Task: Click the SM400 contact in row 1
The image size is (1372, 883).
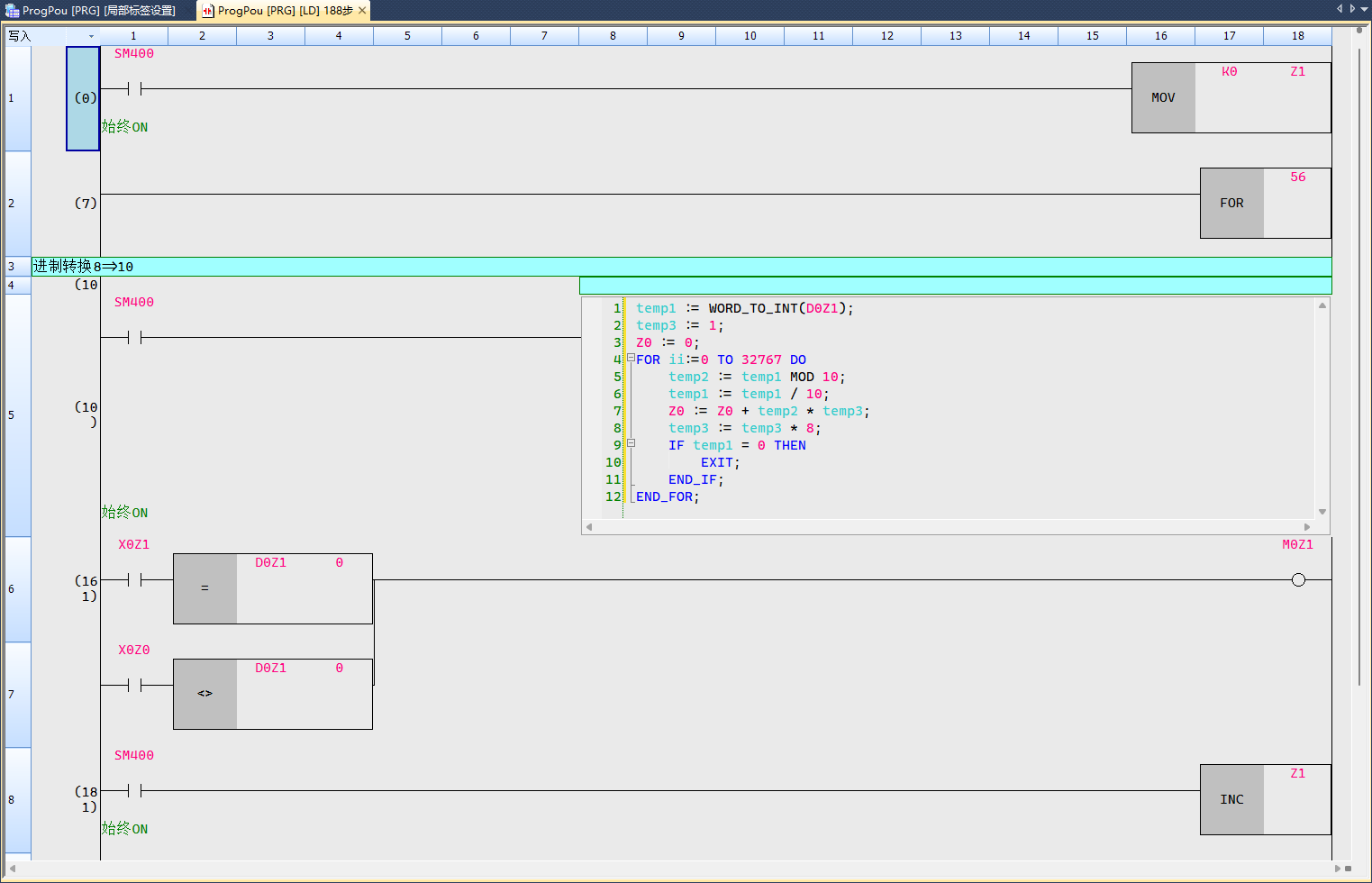Action: click(x=134, y=88)
